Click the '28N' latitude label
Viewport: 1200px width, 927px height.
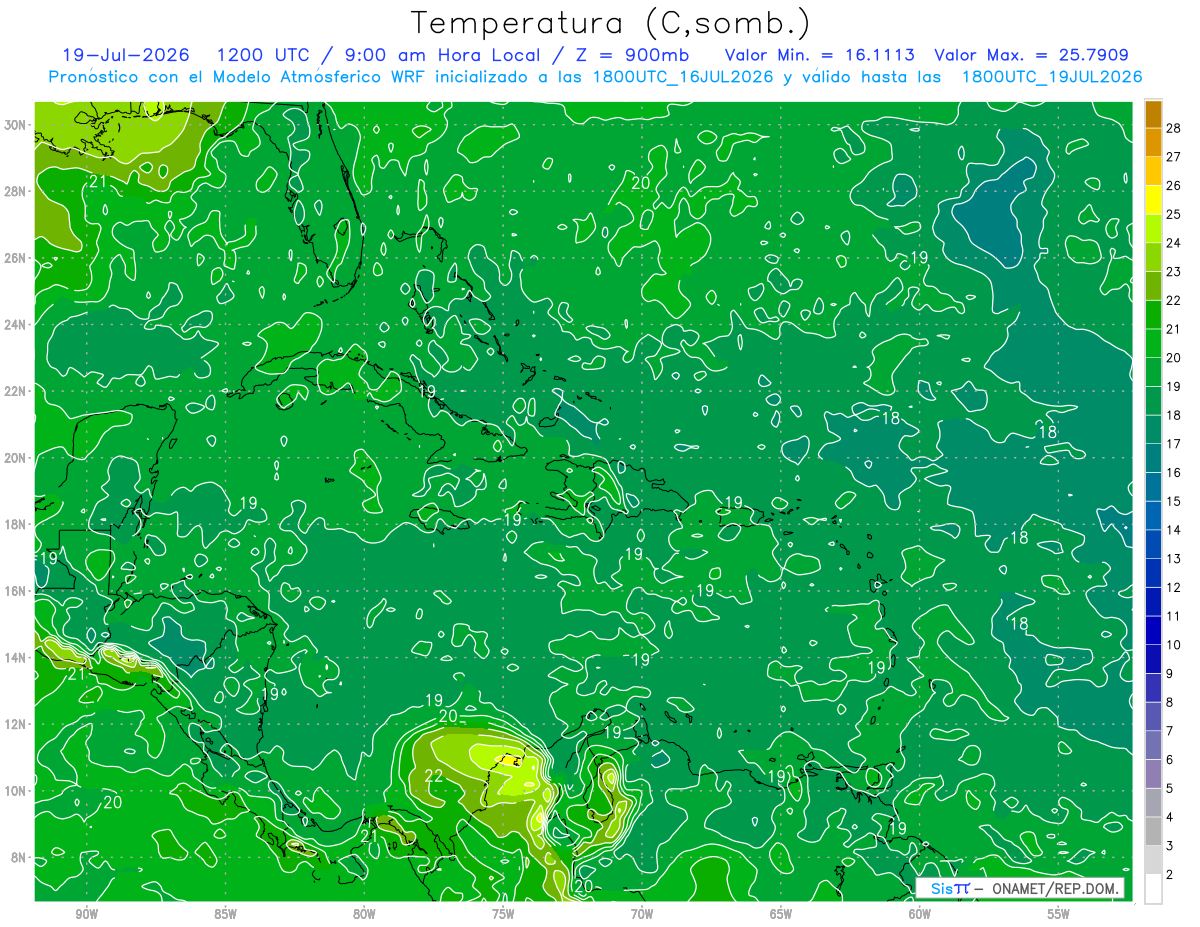point(16,191)
